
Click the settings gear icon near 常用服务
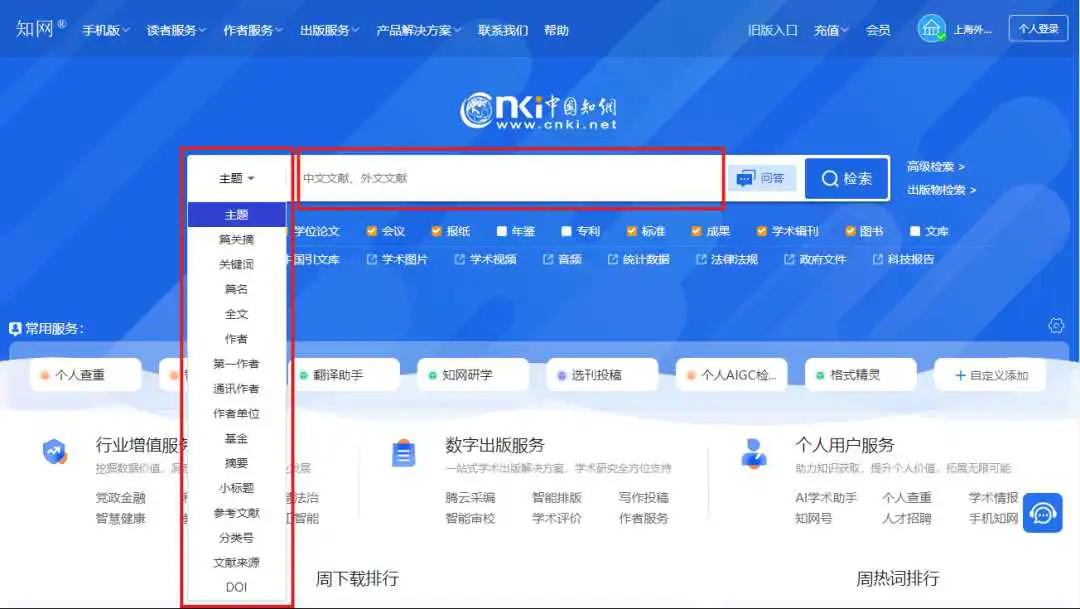point(1056,326)
